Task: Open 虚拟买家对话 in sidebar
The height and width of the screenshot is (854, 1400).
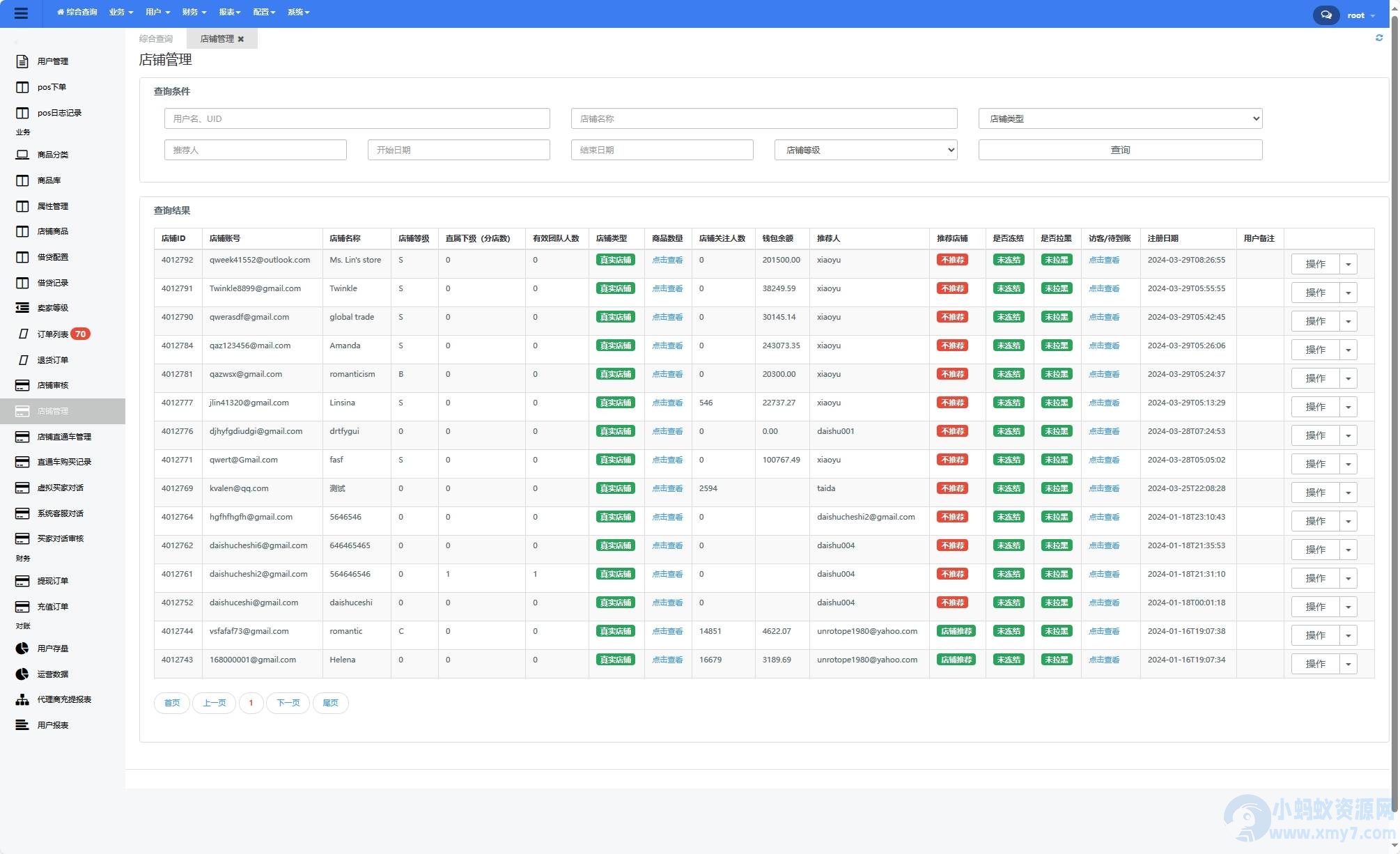Action: (x=60, y=488)
